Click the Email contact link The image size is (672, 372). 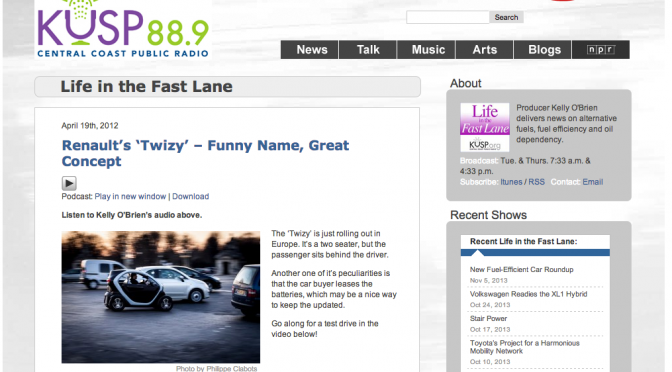coord(593,182)
